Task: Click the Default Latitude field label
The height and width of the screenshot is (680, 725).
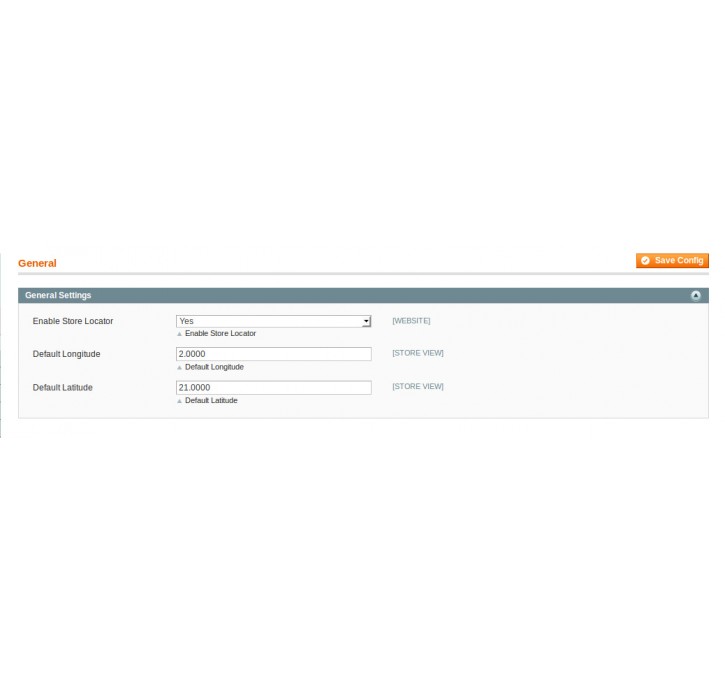Action: (62, 387)
